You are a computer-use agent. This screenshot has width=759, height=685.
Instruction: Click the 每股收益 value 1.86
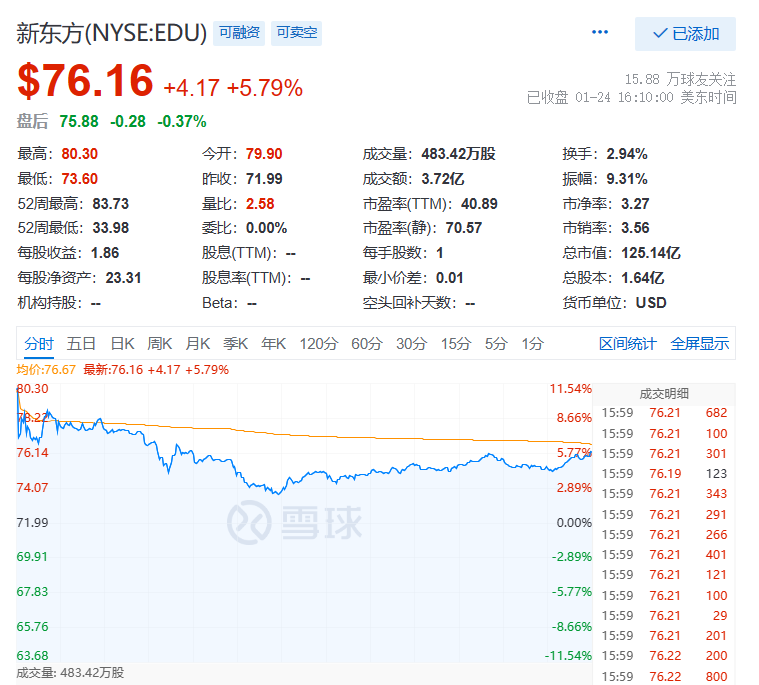105,253
